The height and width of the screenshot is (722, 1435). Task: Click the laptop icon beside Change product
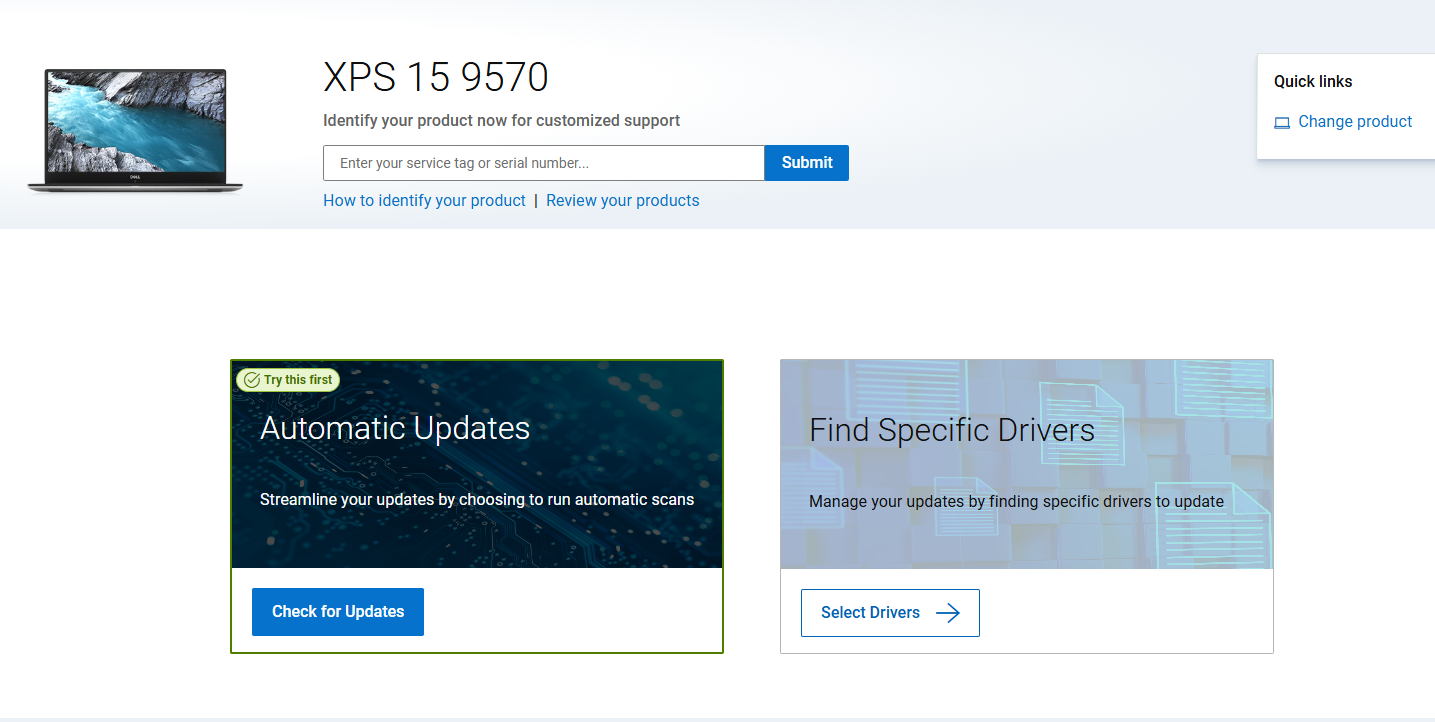[x=1282, y=123]
